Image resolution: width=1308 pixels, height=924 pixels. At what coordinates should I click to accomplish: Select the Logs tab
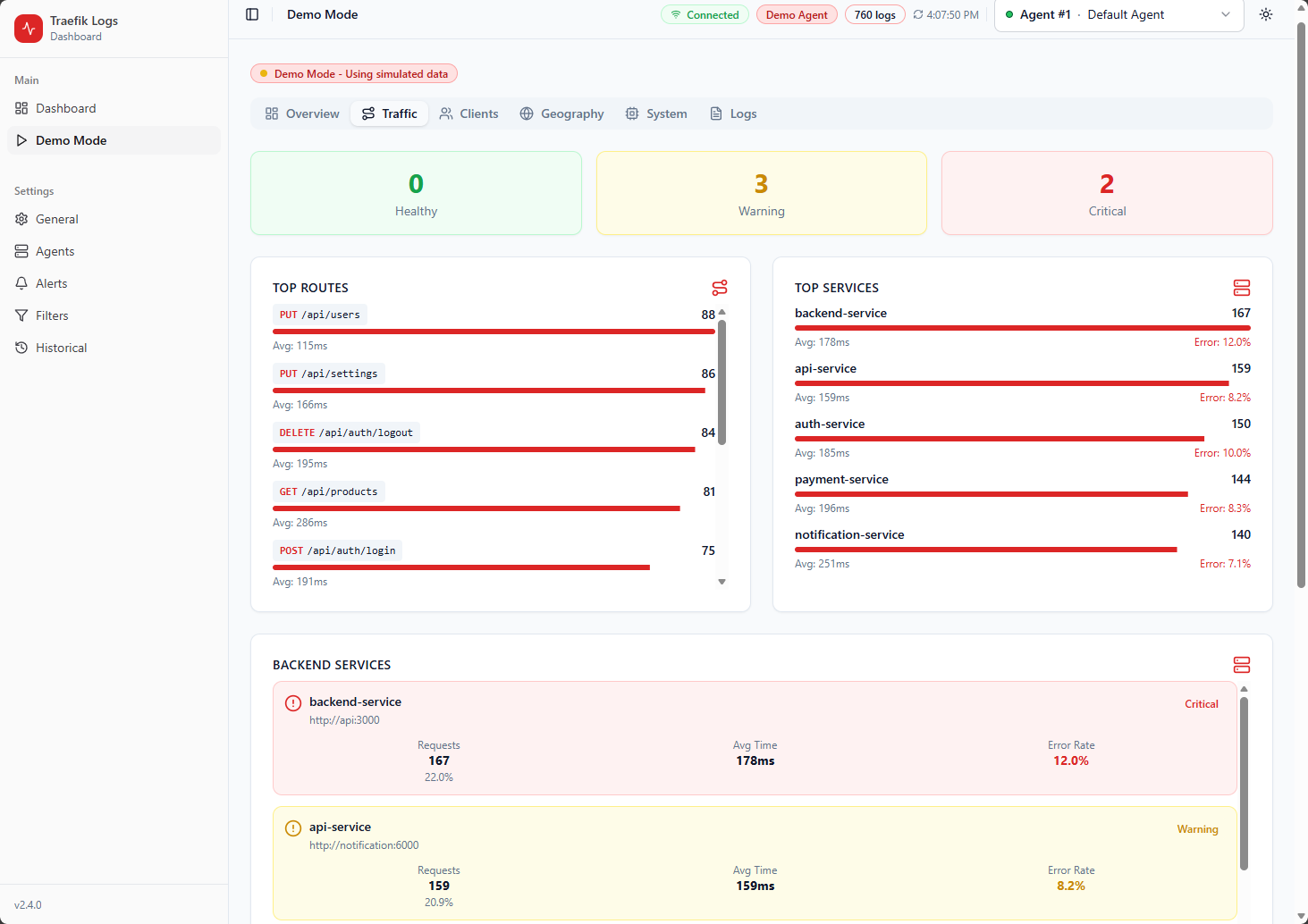point(733,113)
